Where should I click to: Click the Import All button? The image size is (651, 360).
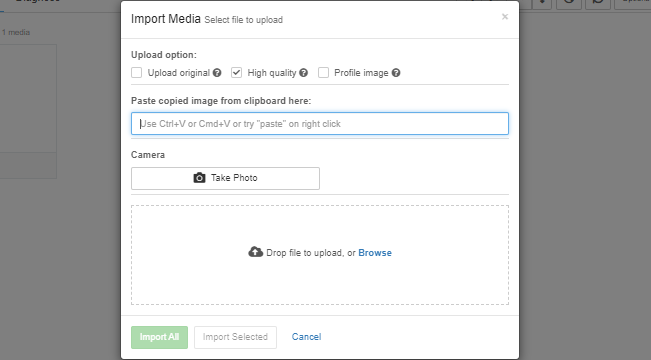(x=159, y=337)
